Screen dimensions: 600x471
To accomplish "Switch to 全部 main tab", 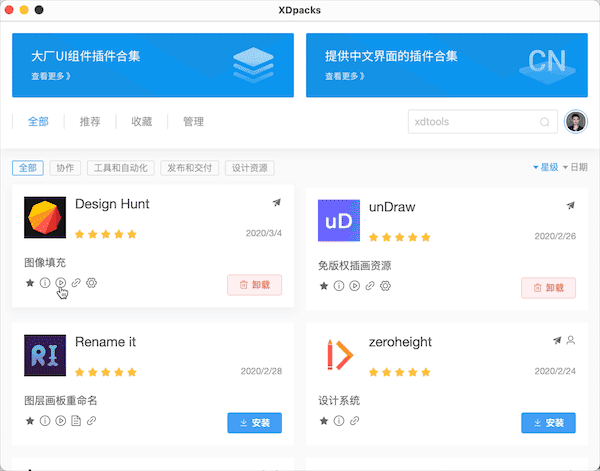I will pos(38,122).
